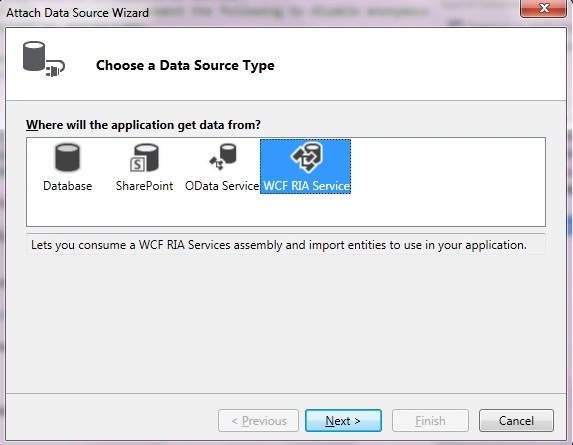Click the "Attach Data Source Wizard" title bar
The height and width of the screenshot is (445, 573).
tap(77, 13)
